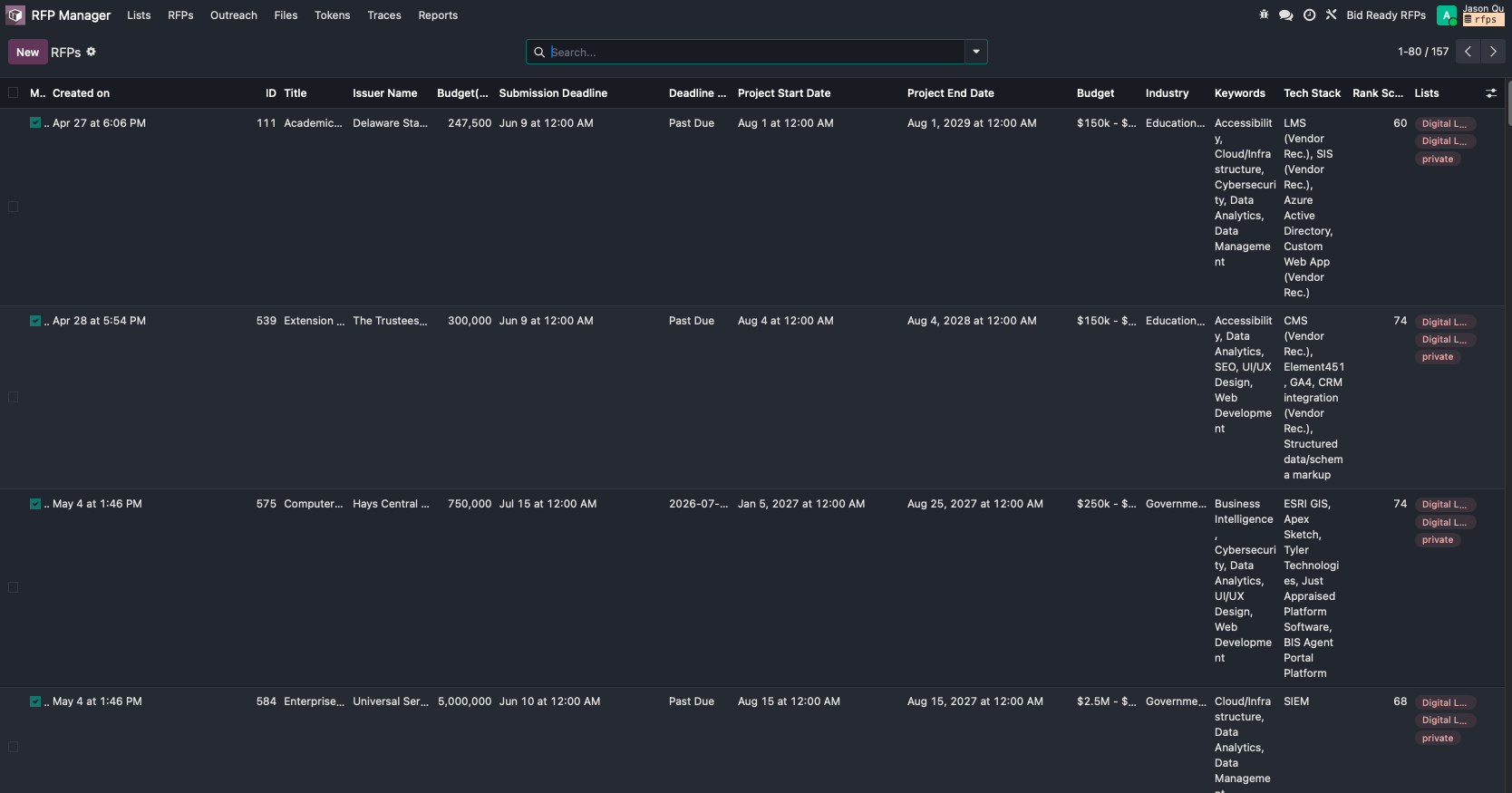The height and width of the screenshot is (793, 1512).
Task: Open the conversations chat bubbles icon
Action: pyautogui.click(x=1285, y=15)
